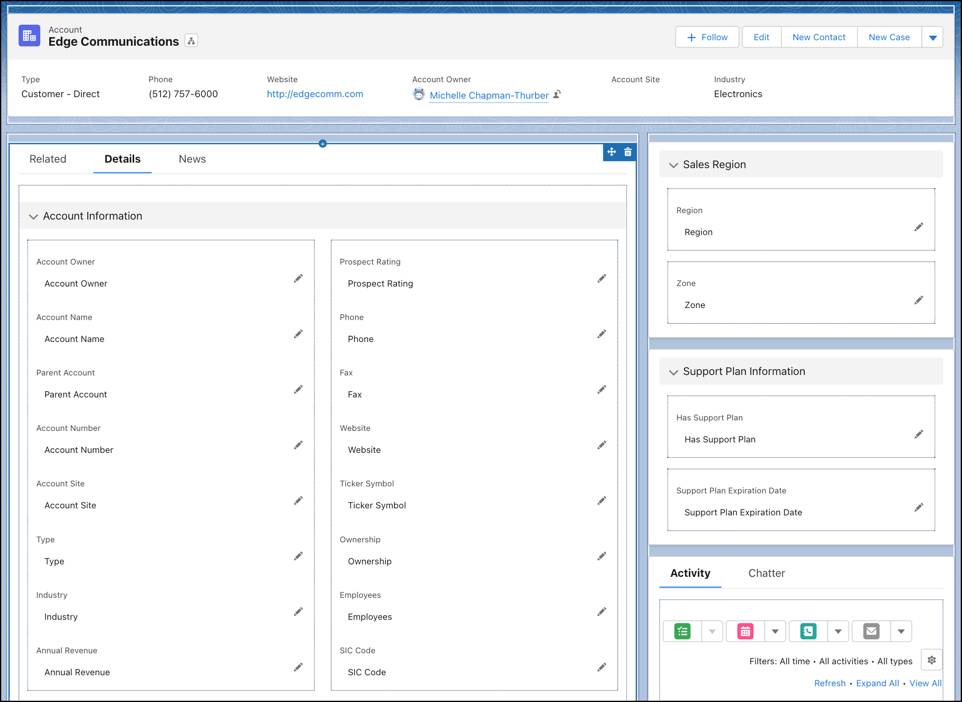Collapse Support Plan Information section
This screenshot has height=702, width=962.
click(673, 372)
